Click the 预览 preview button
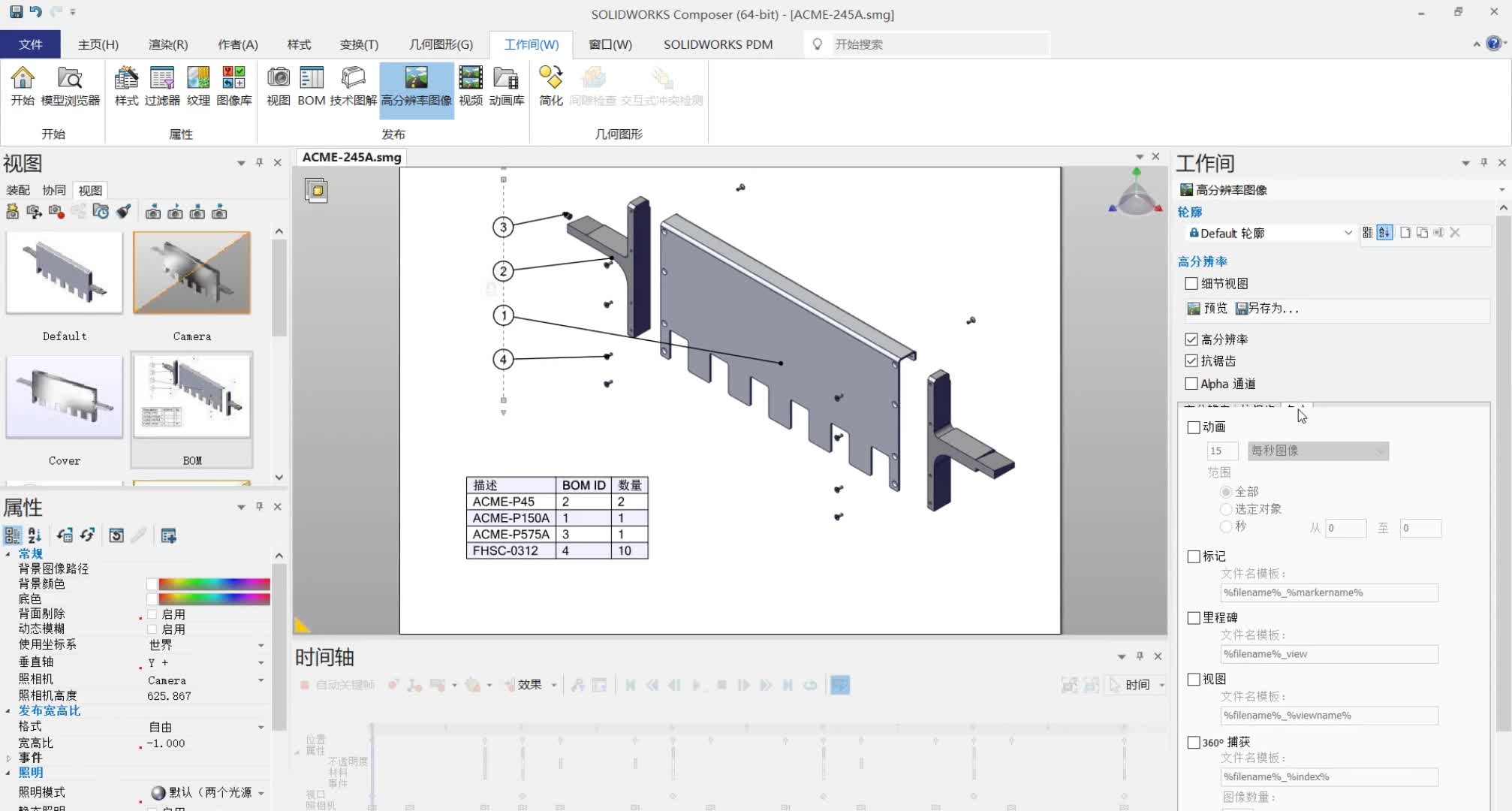 point(1207,309)
